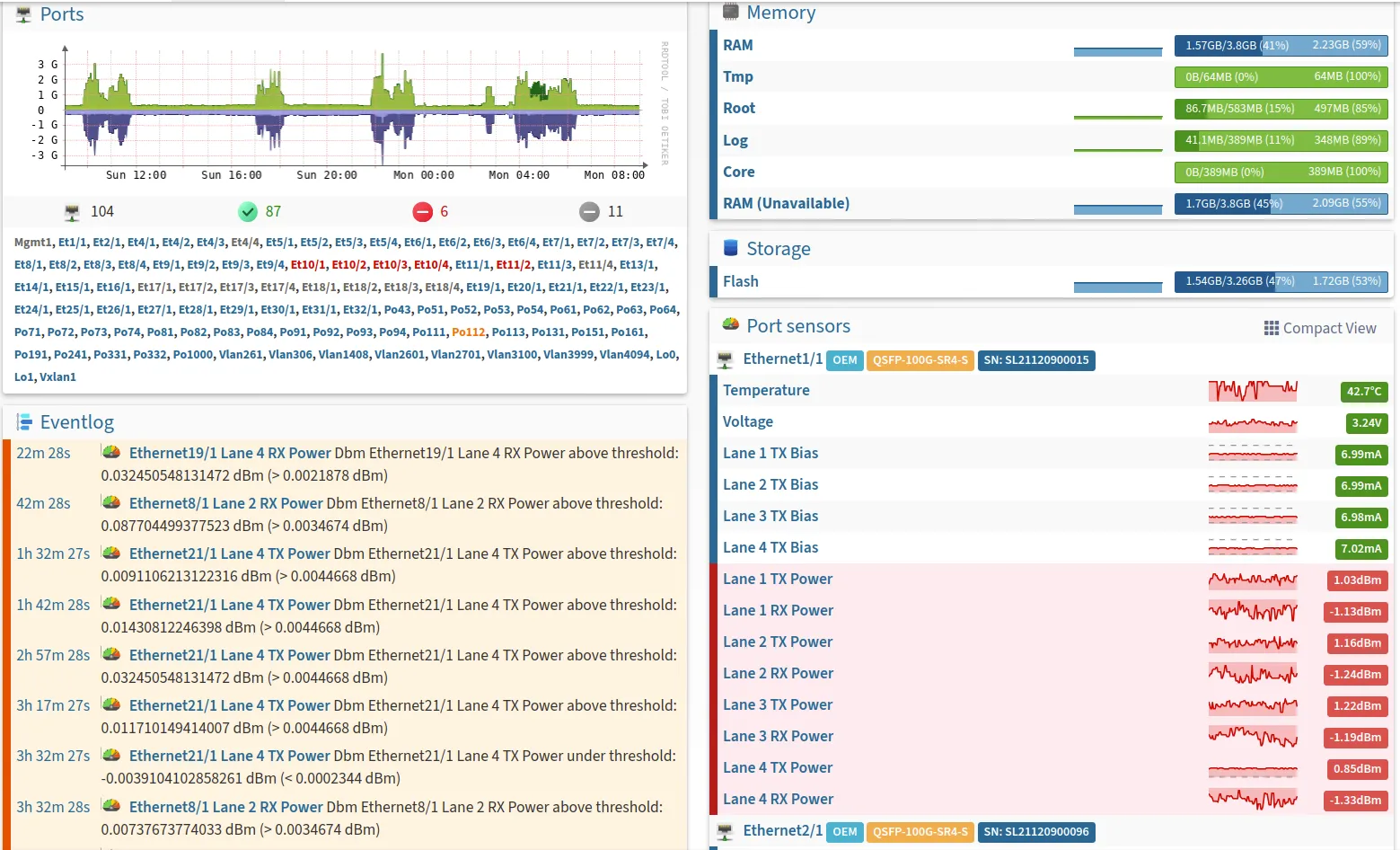This screenshot has width=1400, height=850.
Task: Click the port icon beside Ethernet2/1
Action: (x=726, y=832)
